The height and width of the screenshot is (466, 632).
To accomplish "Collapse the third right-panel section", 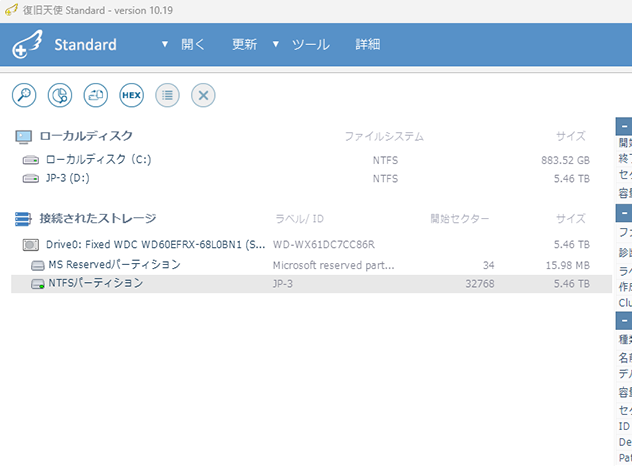I will tap(624, 321).
